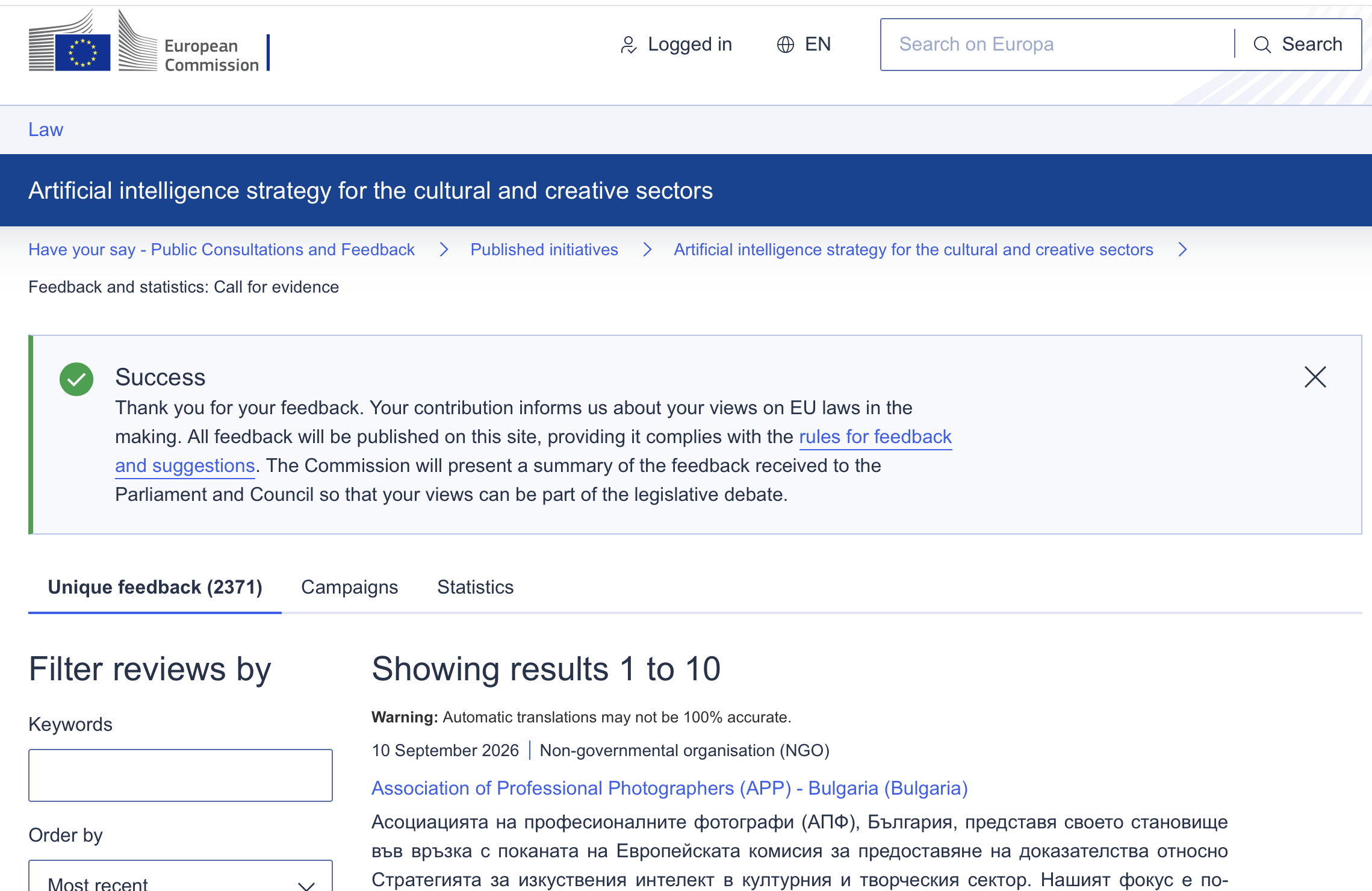Click the blue page title banner text
The height and width of the screenshot is (891, 1372).
[x=370, y=190]
